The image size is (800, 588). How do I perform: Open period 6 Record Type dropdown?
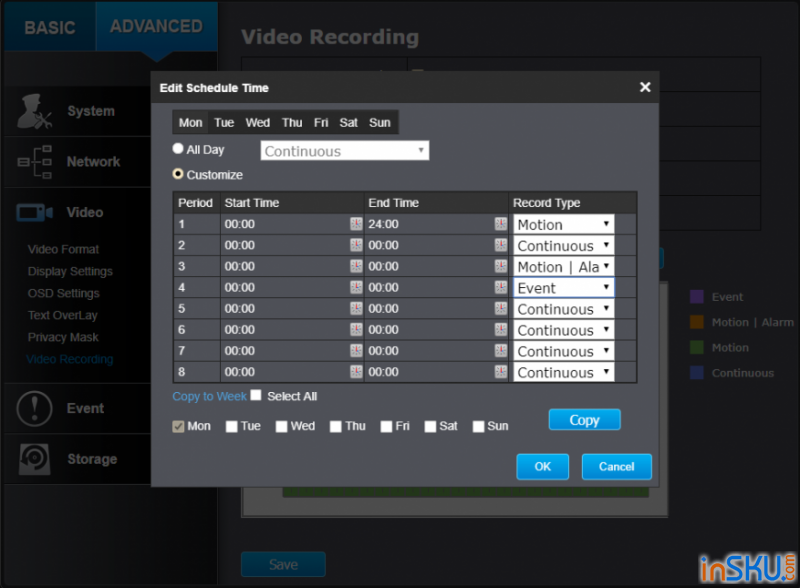pyautogui.click(x=564, y=330)
